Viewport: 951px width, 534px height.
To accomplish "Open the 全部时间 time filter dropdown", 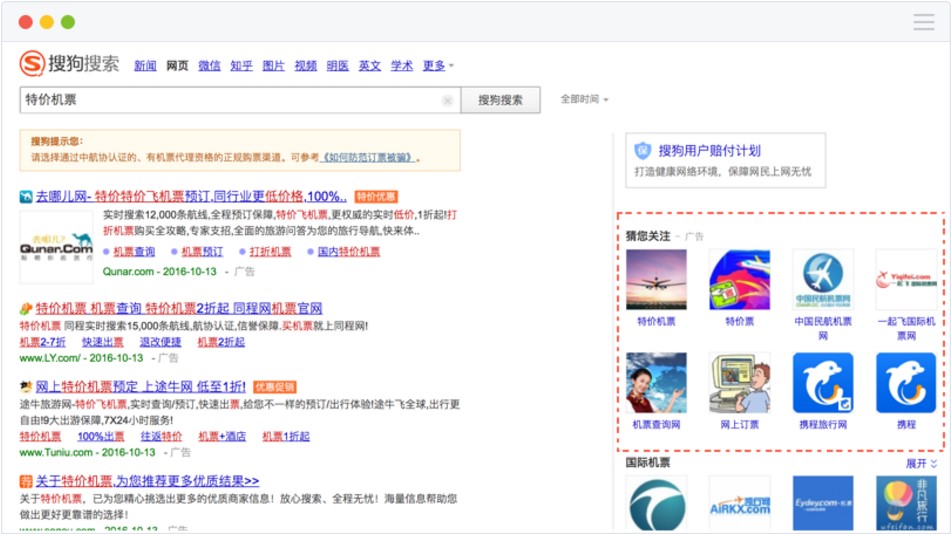I will click(584, 99).
